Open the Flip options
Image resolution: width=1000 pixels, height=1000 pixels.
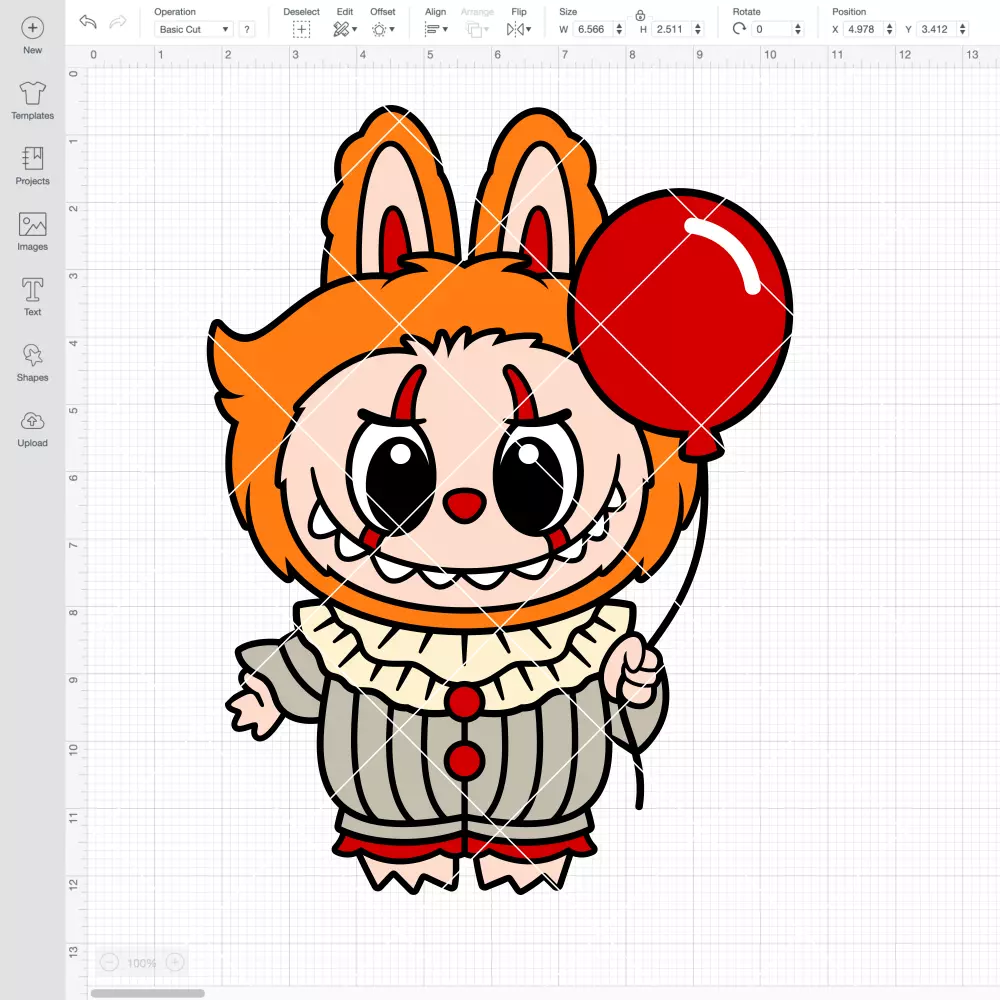(x=518, y=29)
